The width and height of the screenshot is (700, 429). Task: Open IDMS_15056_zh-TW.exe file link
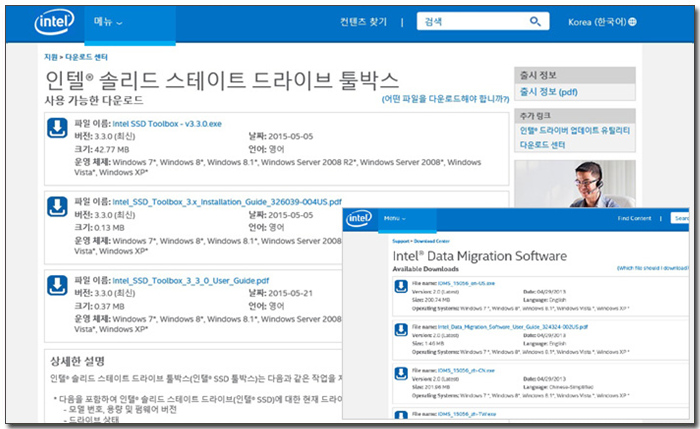(x=467, y=414)
